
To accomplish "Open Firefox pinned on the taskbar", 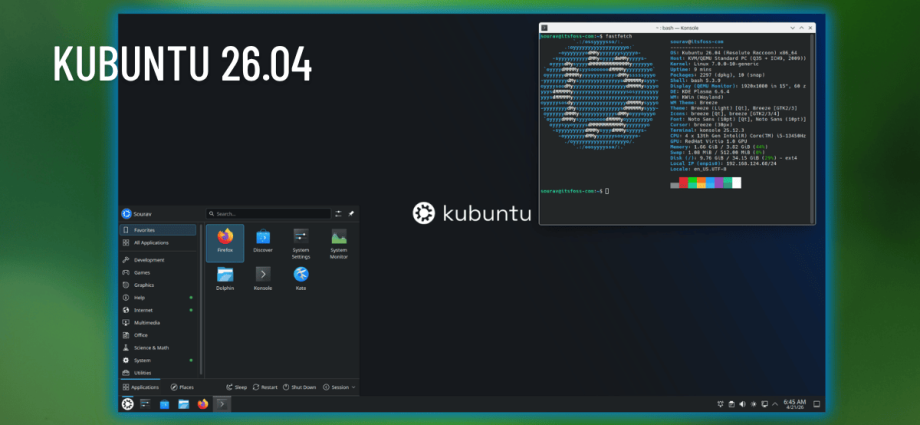I will coord(203,404).
